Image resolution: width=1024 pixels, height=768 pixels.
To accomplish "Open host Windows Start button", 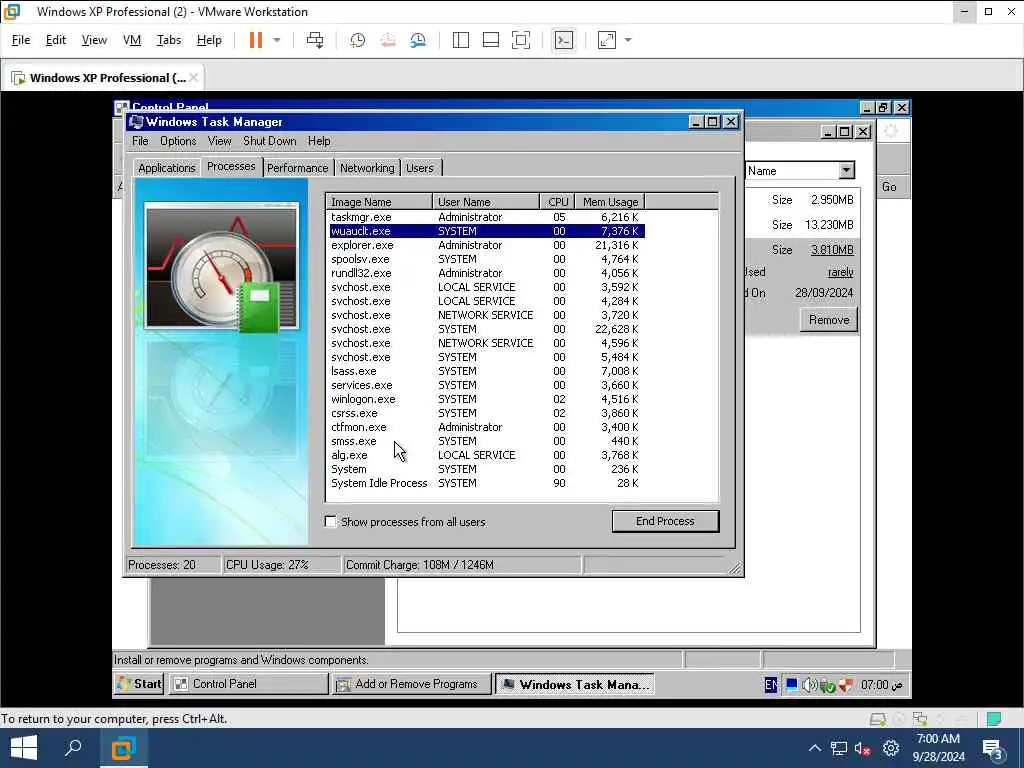I will click(x=24, y=748).
